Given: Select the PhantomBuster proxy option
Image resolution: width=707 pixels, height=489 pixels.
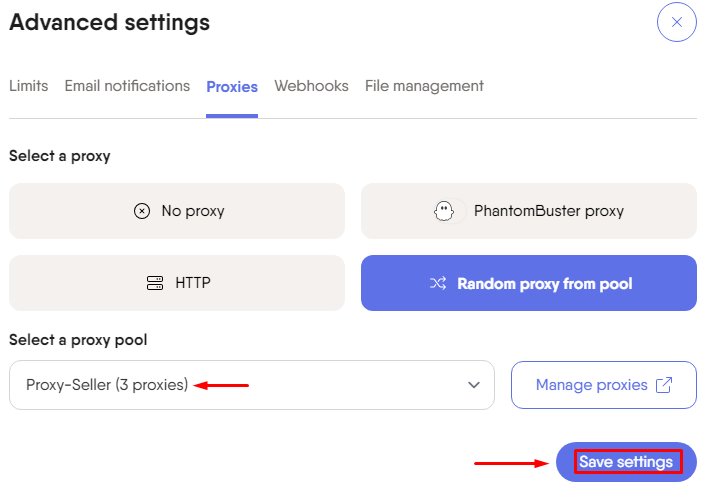Looking at the screenshot, I should tap(529, 211).
